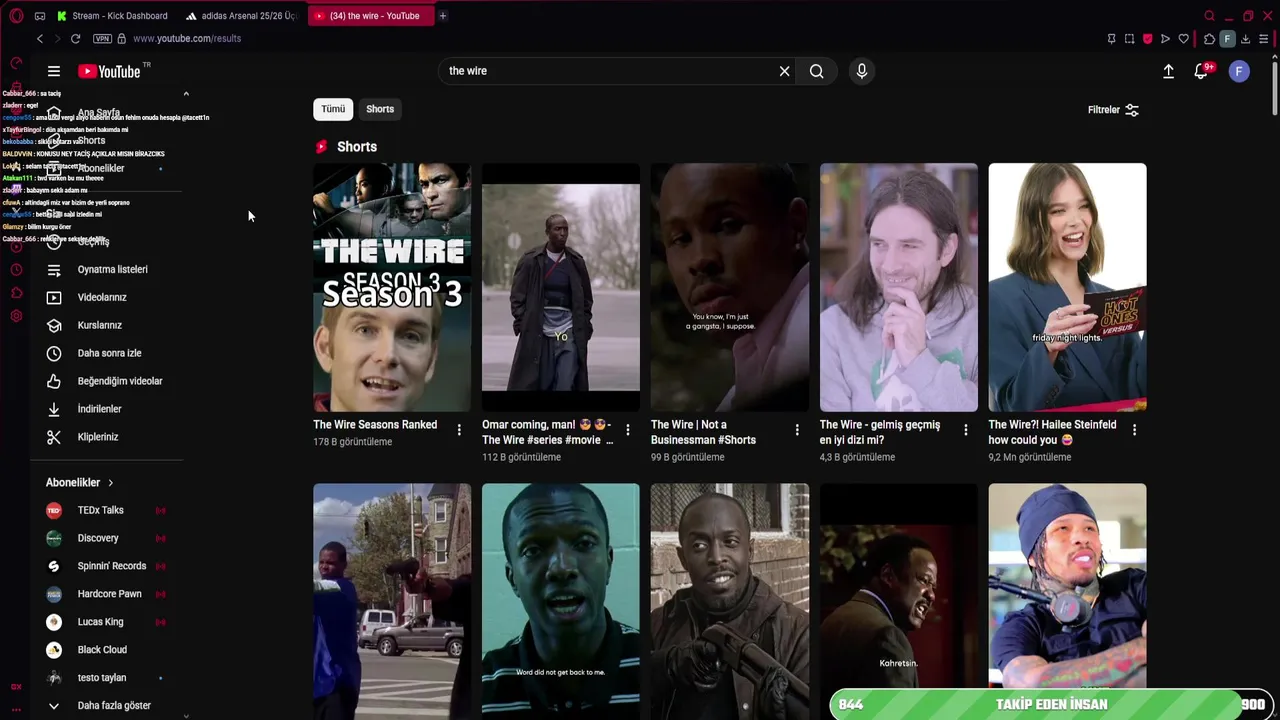Switch to the adidas Arsenal 25/26 tab

(x=241, y=15)
